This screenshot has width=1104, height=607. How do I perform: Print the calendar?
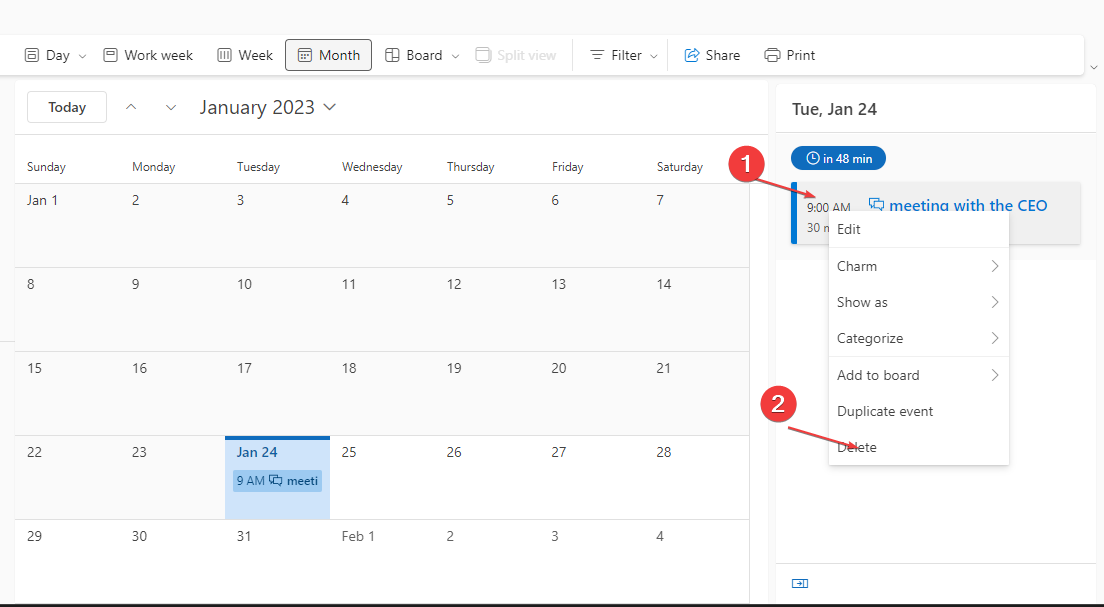point(790,55)
